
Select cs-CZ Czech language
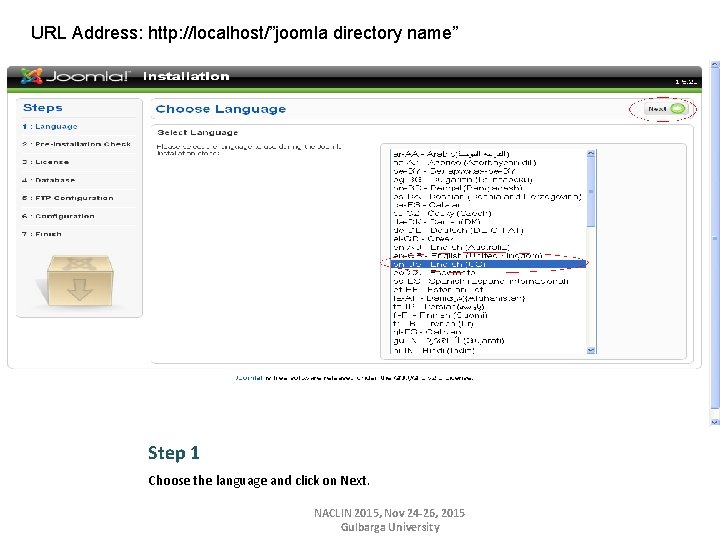pos(442,214)
